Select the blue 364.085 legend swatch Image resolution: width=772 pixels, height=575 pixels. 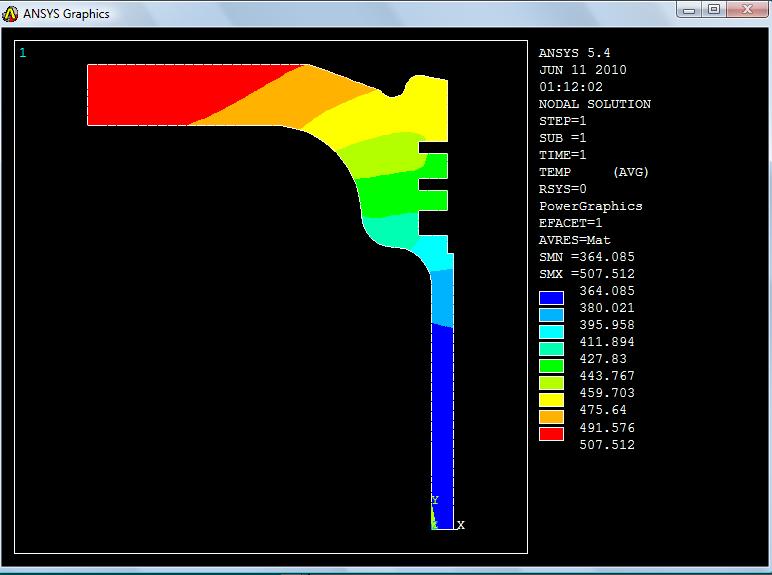(x=551, y=298)
